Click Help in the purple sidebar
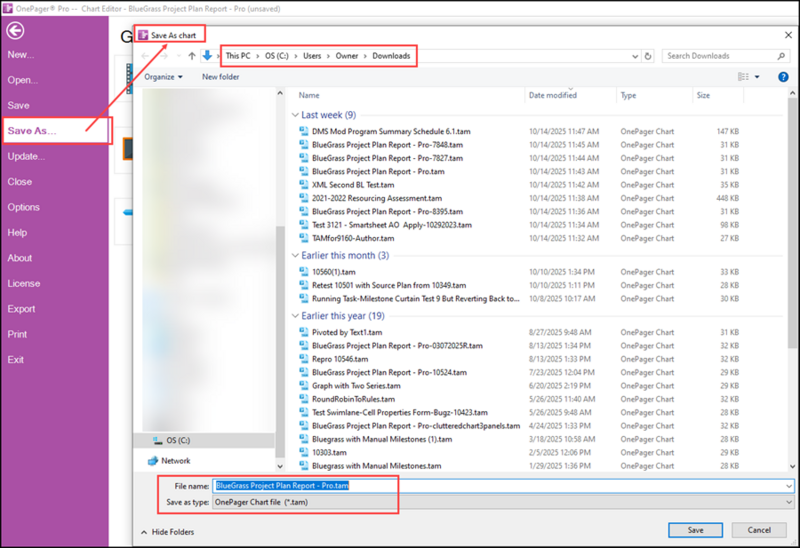 pyautogui.click(x=17, y=233)
